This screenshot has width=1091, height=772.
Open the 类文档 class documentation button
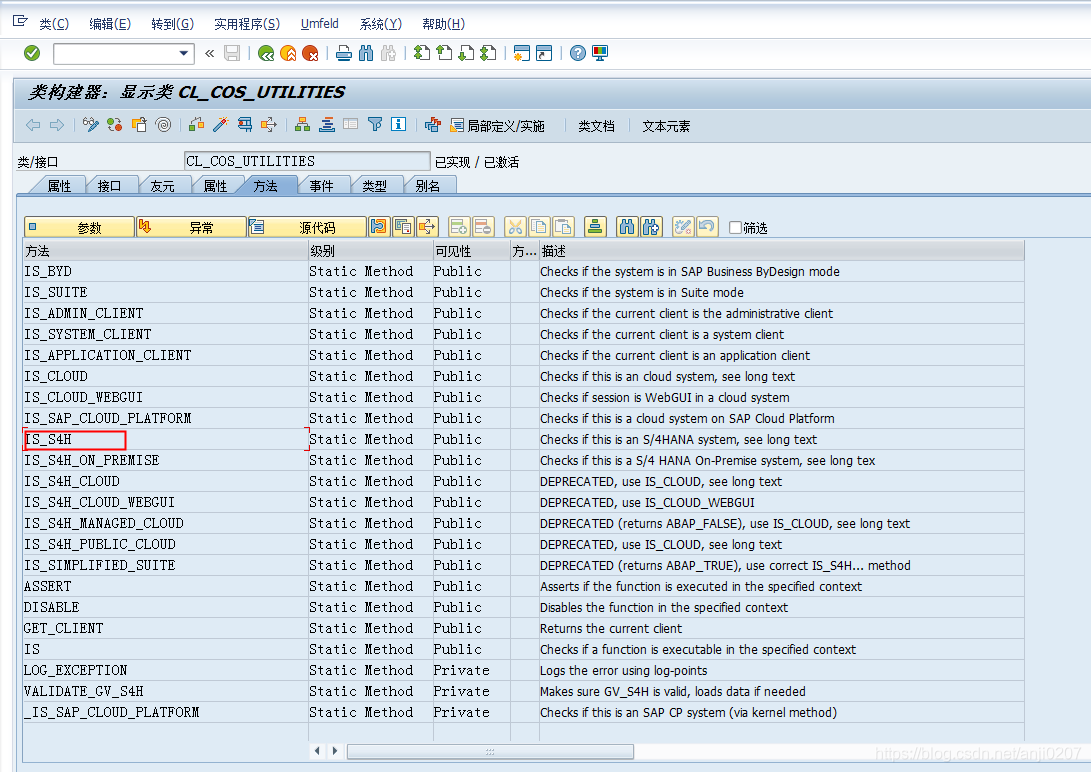[x=596, y=126]
